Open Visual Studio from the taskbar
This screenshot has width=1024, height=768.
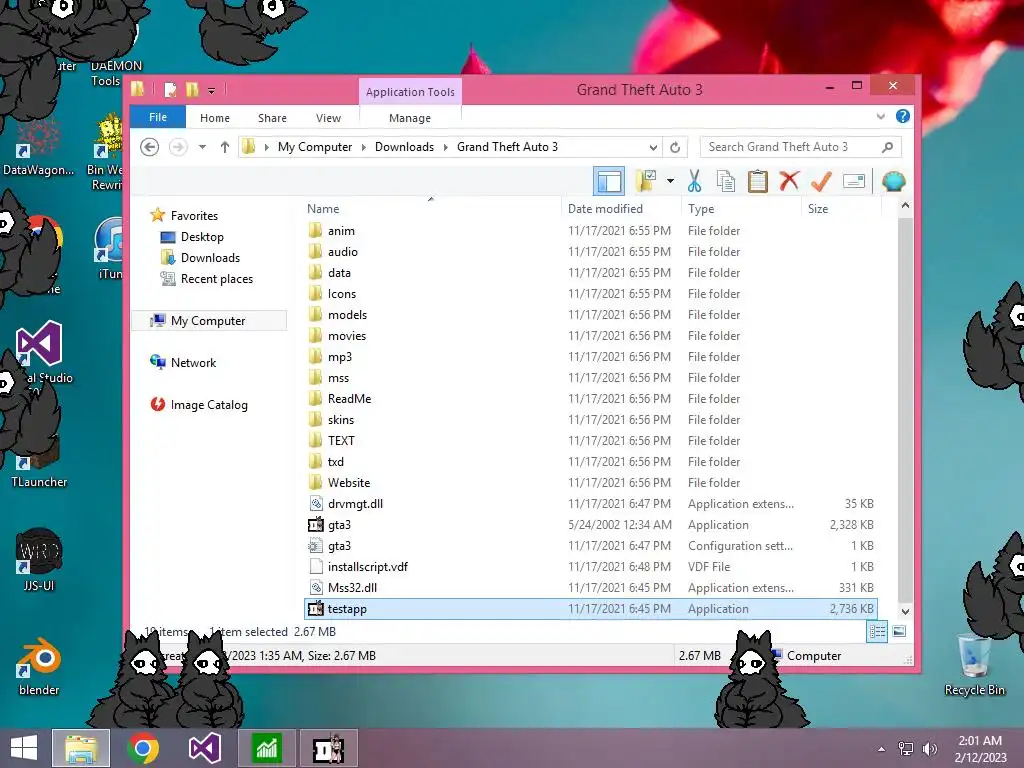204,748
